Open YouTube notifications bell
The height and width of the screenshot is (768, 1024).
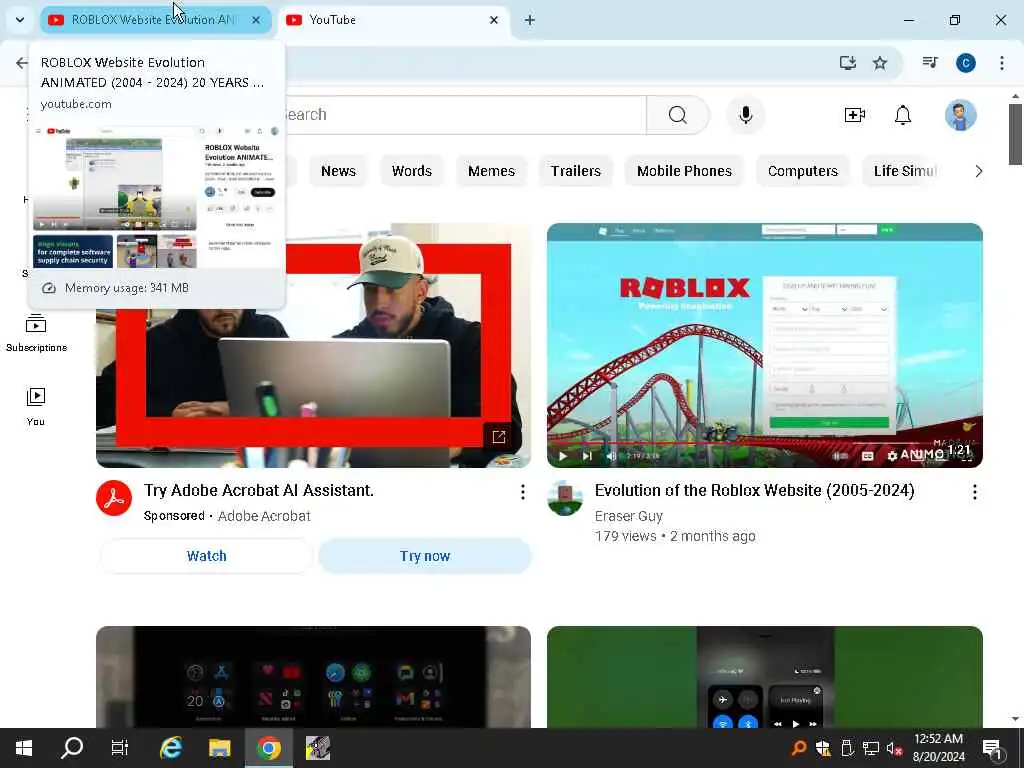click(903, 115)
